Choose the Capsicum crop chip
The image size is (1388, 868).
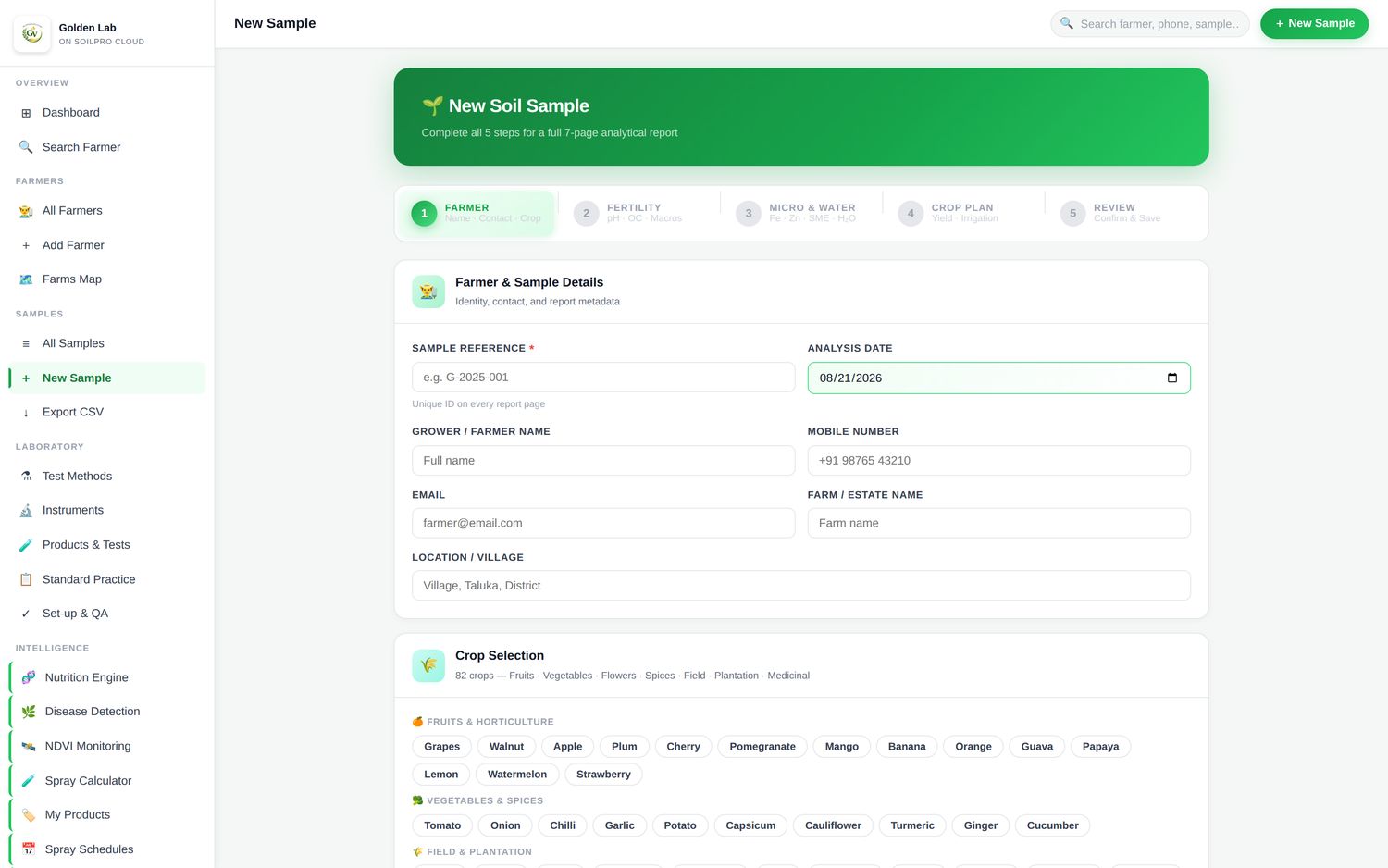(x=750, y=825)
